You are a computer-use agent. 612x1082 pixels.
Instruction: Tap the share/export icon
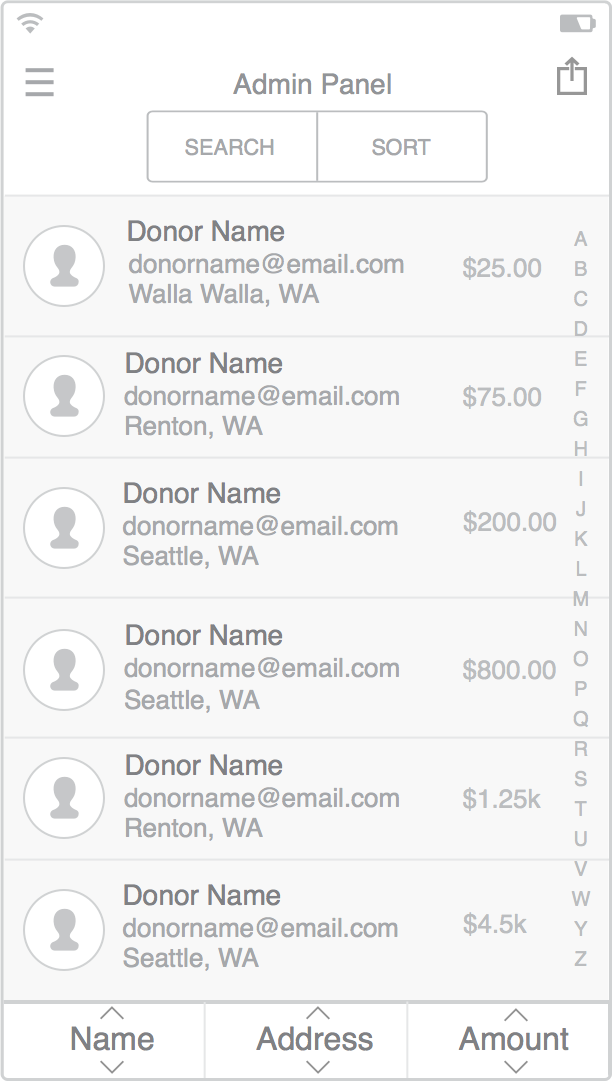[571, 77]
